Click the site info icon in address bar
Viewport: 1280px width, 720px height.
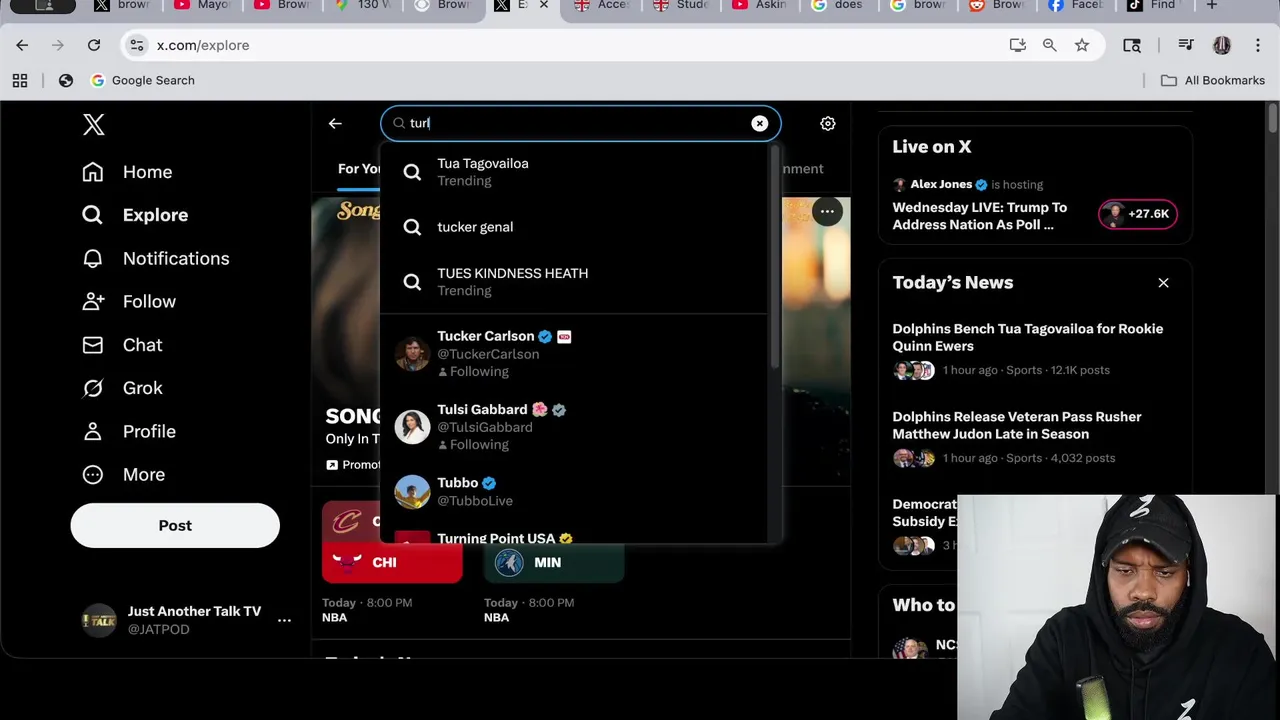click(x=137, y=45)
